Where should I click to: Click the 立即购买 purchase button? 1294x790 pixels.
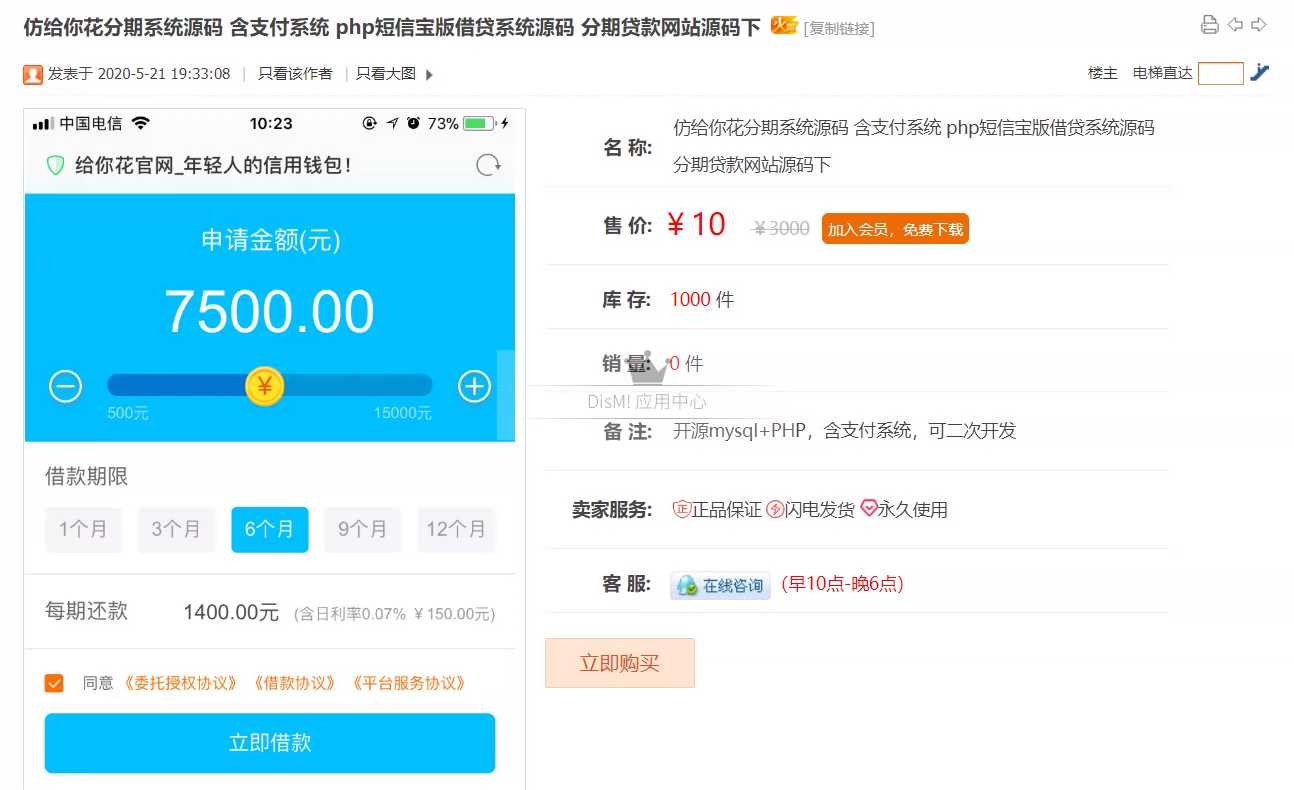click(x=619, y=662)
